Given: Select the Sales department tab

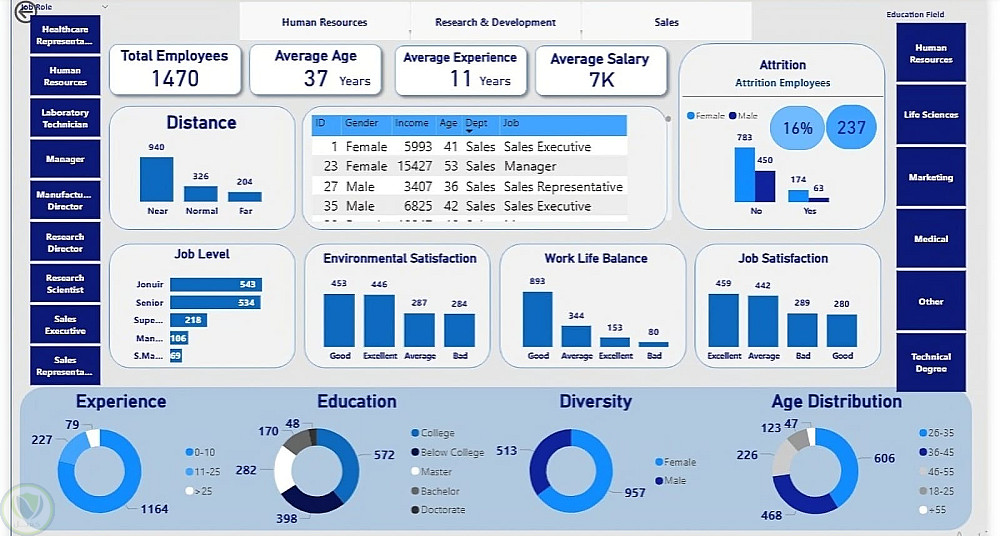Looking at the screenshot, I should [666, 22].
